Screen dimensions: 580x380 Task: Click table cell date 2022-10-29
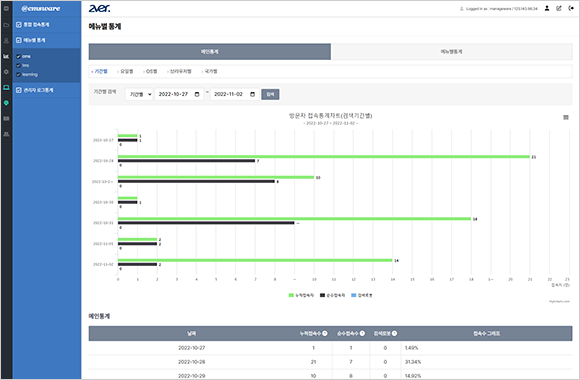(192, 376)
